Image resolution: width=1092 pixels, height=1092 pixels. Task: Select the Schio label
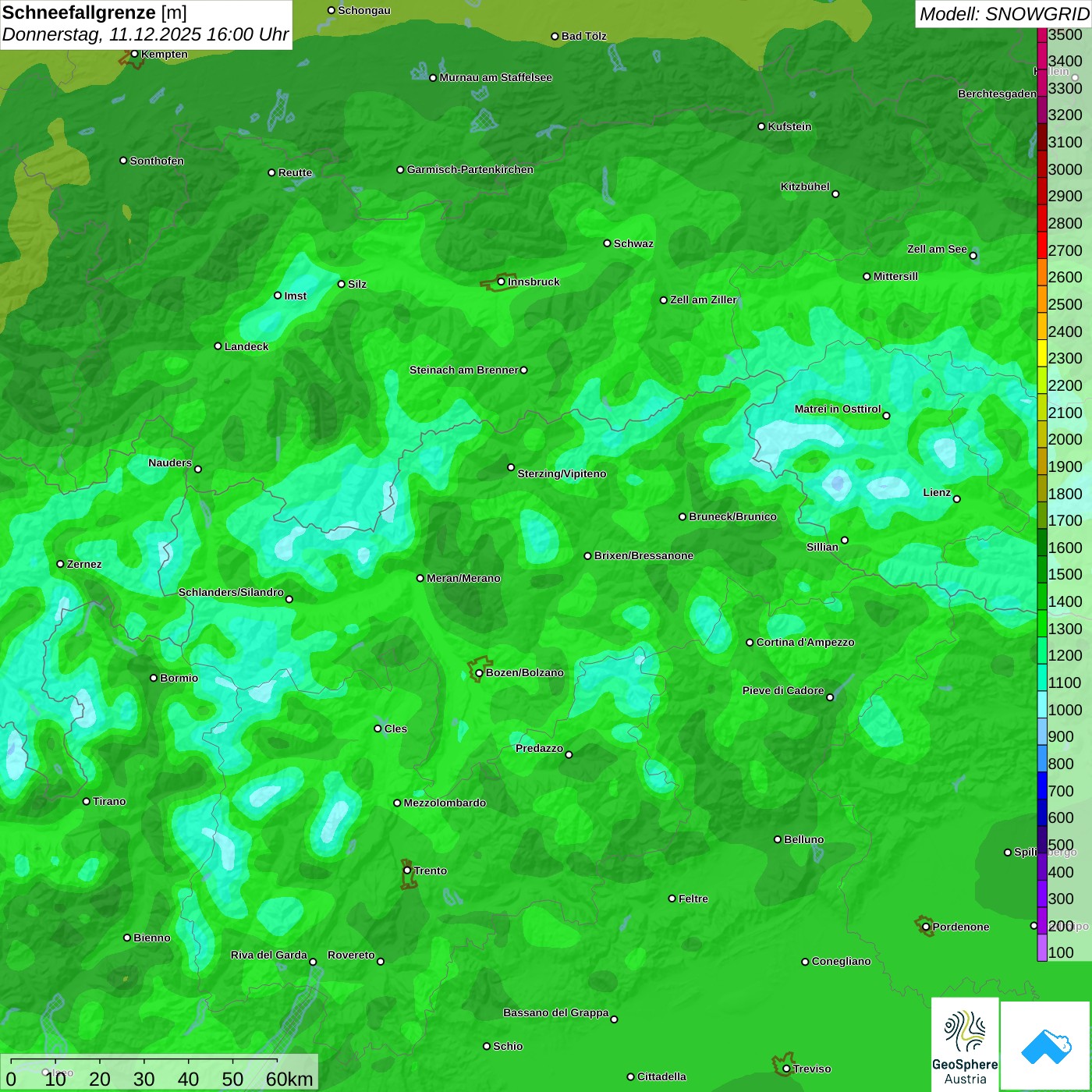pos(508,1046)
